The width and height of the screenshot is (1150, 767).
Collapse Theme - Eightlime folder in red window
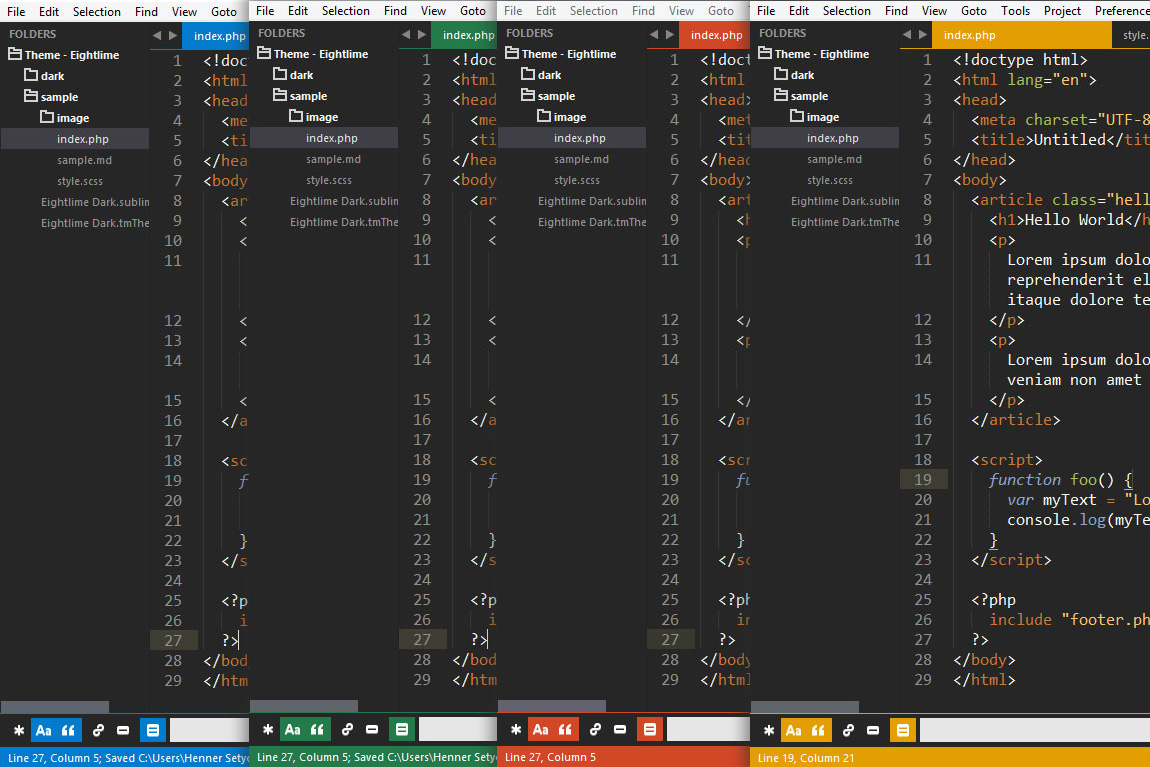point(512,54)
